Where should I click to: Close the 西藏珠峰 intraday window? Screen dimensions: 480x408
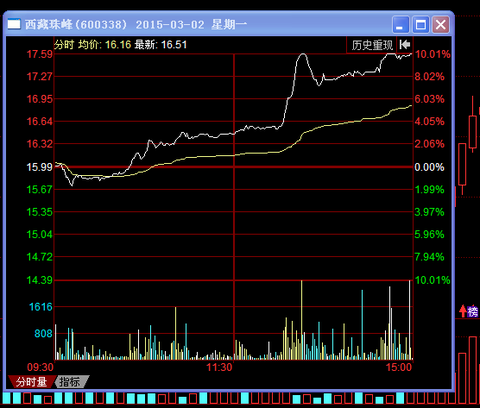(440, 25)
